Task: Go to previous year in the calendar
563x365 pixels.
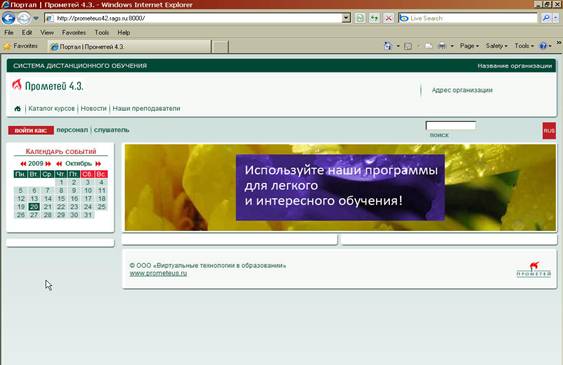Action: 23,164
